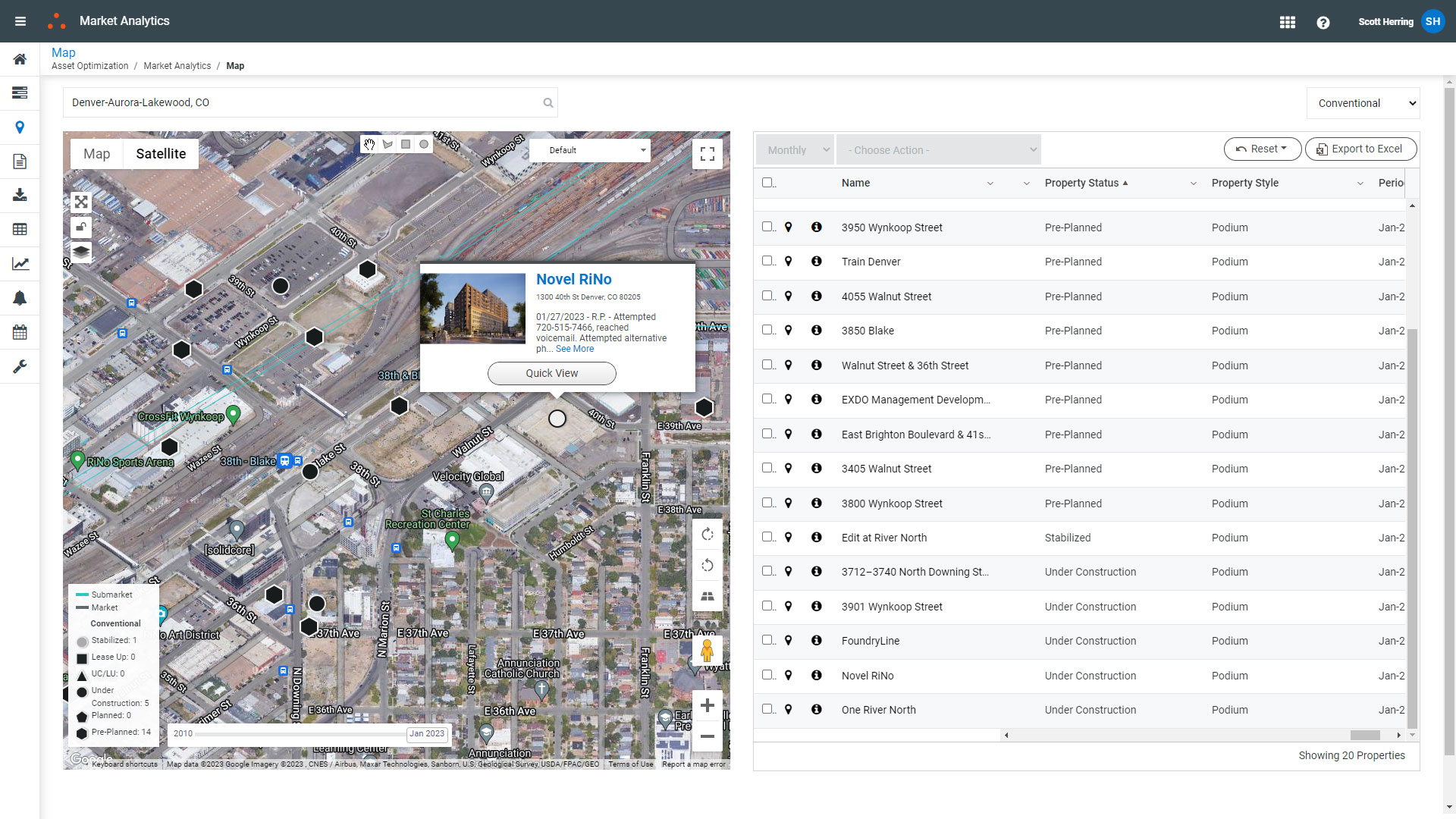This screenshot has height=819, width=1456.
Task: Open the app grid icon in header
Action: tap(1287, 22)
